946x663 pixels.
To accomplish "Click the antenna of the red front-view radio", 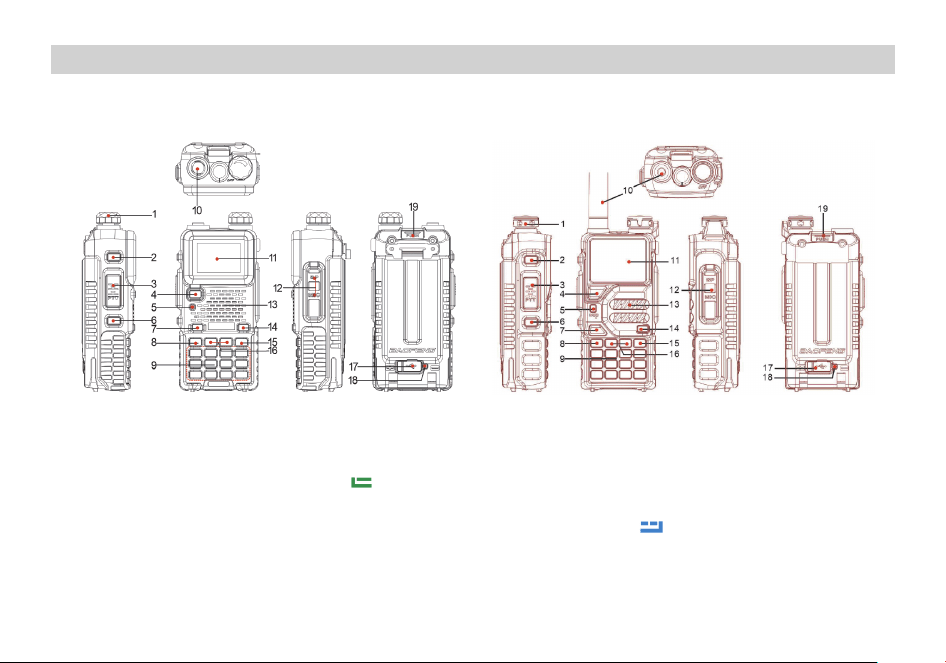I will point(598,201).
